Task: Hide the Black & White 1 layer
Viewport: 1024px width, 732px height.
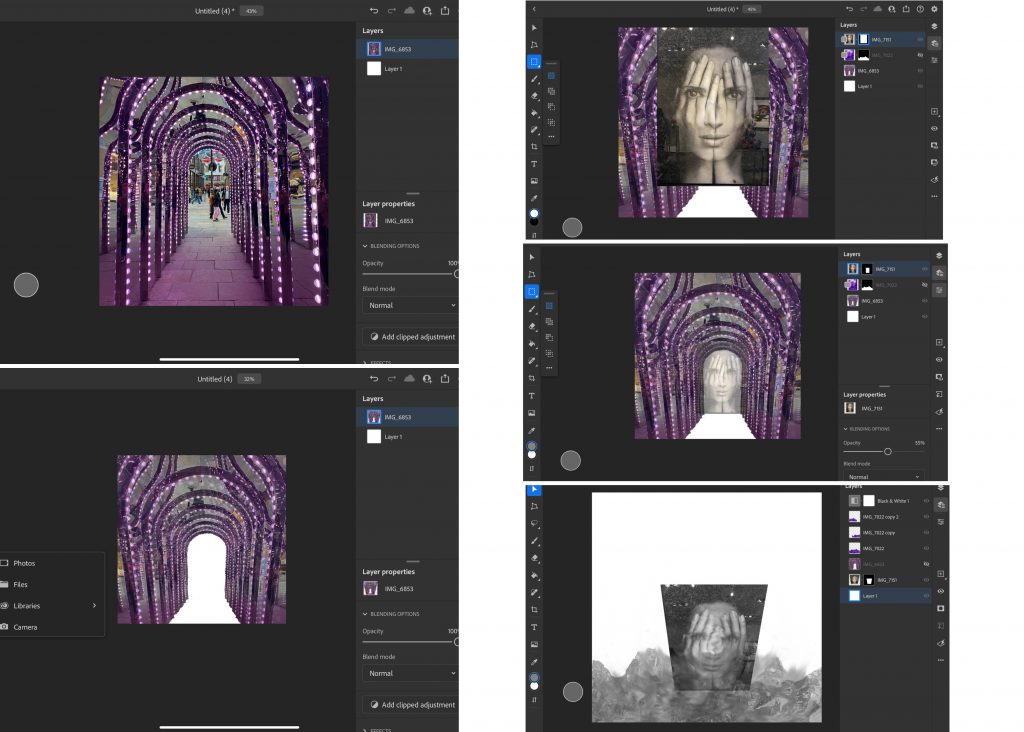Action: coord(926,500)
